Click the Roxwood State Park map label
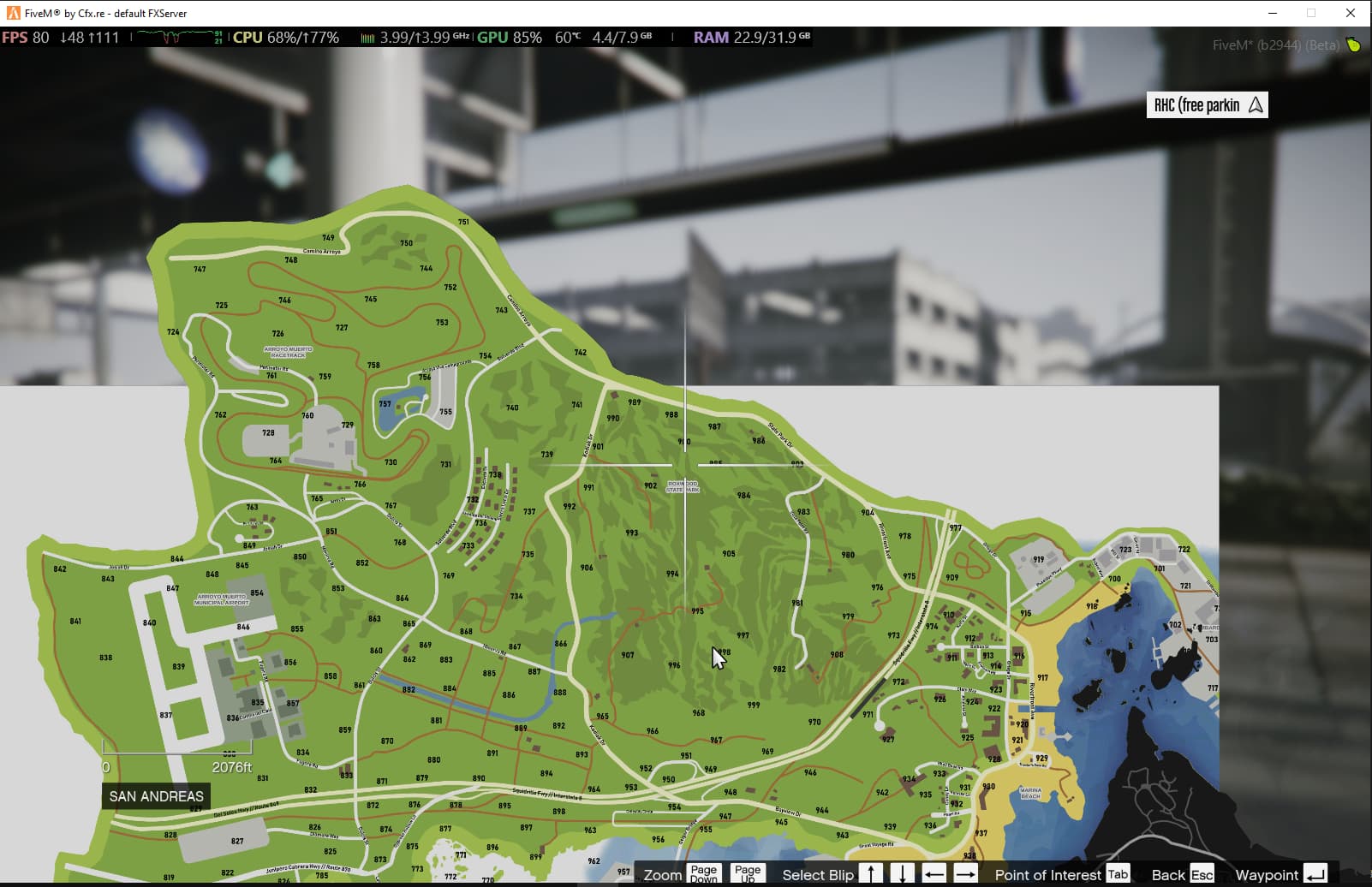Viewport: 1372px width, 887px height. click(x=683, y=486)
